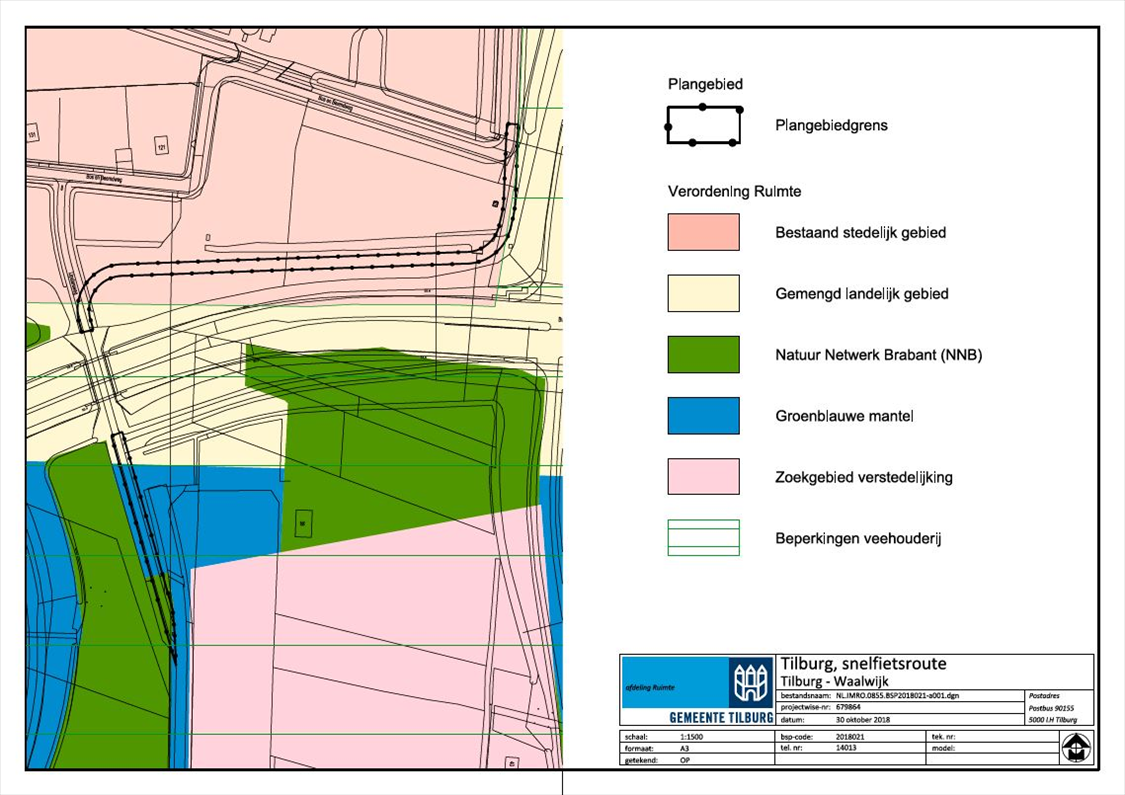Screen dimensions: 1125x795
Task: Click the bsp-code value 2018021
Action: pyautogui.click(x=849, y=737)
